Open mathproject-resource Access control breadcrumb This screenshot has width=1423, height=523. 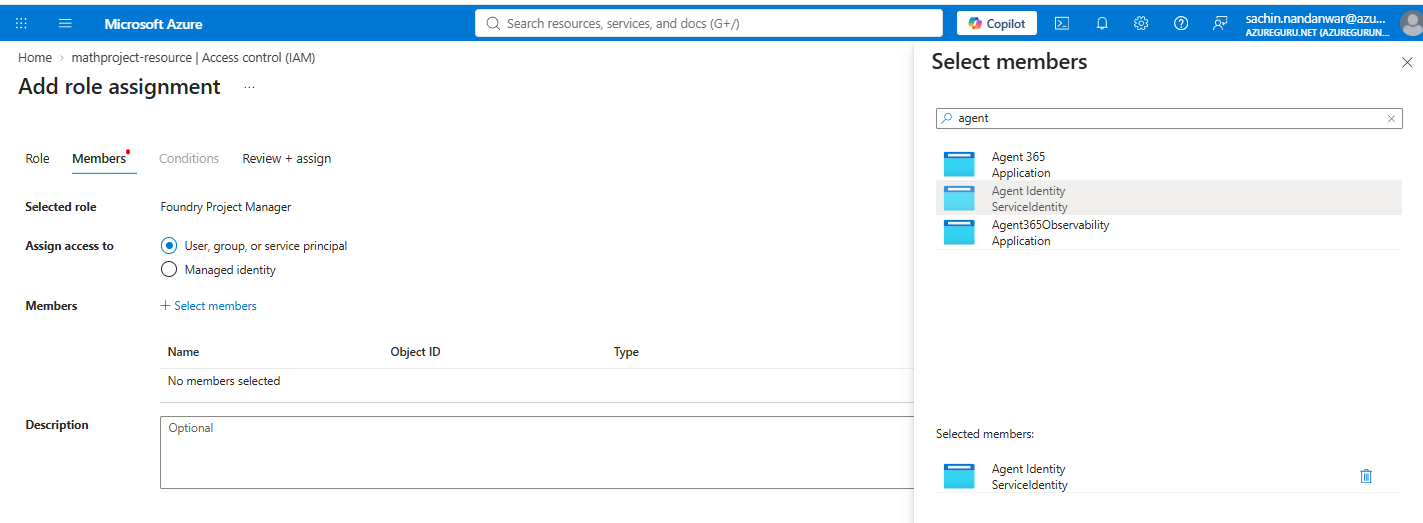[193, 57]
